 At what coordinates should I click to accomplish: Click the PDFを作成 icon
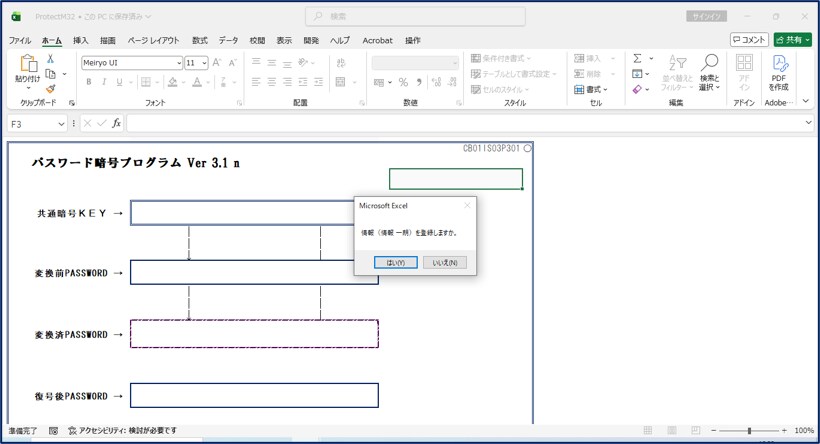pos(779,72)
